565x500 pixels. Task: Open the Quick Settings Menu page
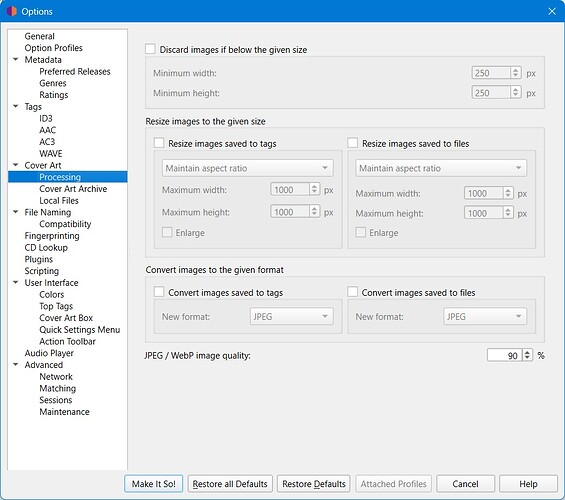coord(80,330)
